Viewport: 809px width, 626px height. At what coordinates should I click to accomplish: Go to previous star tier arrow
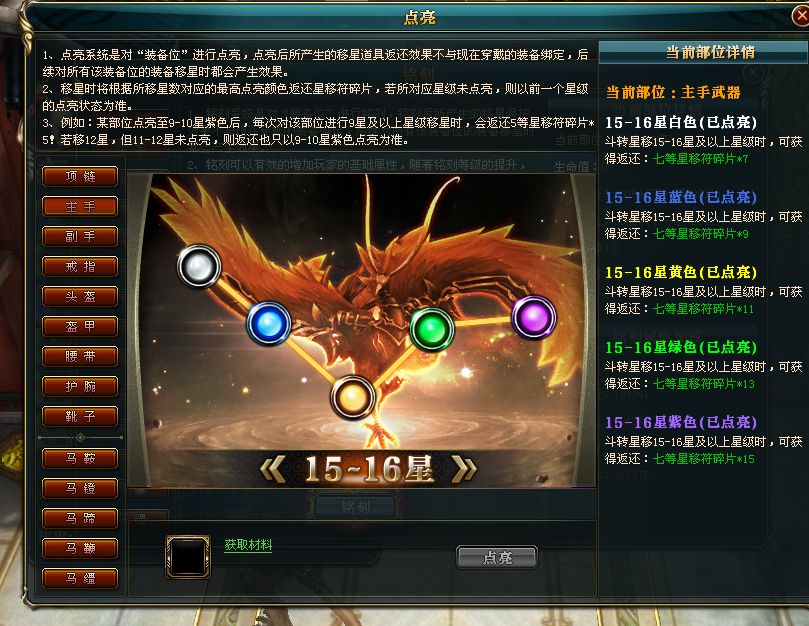pos(272,469)
